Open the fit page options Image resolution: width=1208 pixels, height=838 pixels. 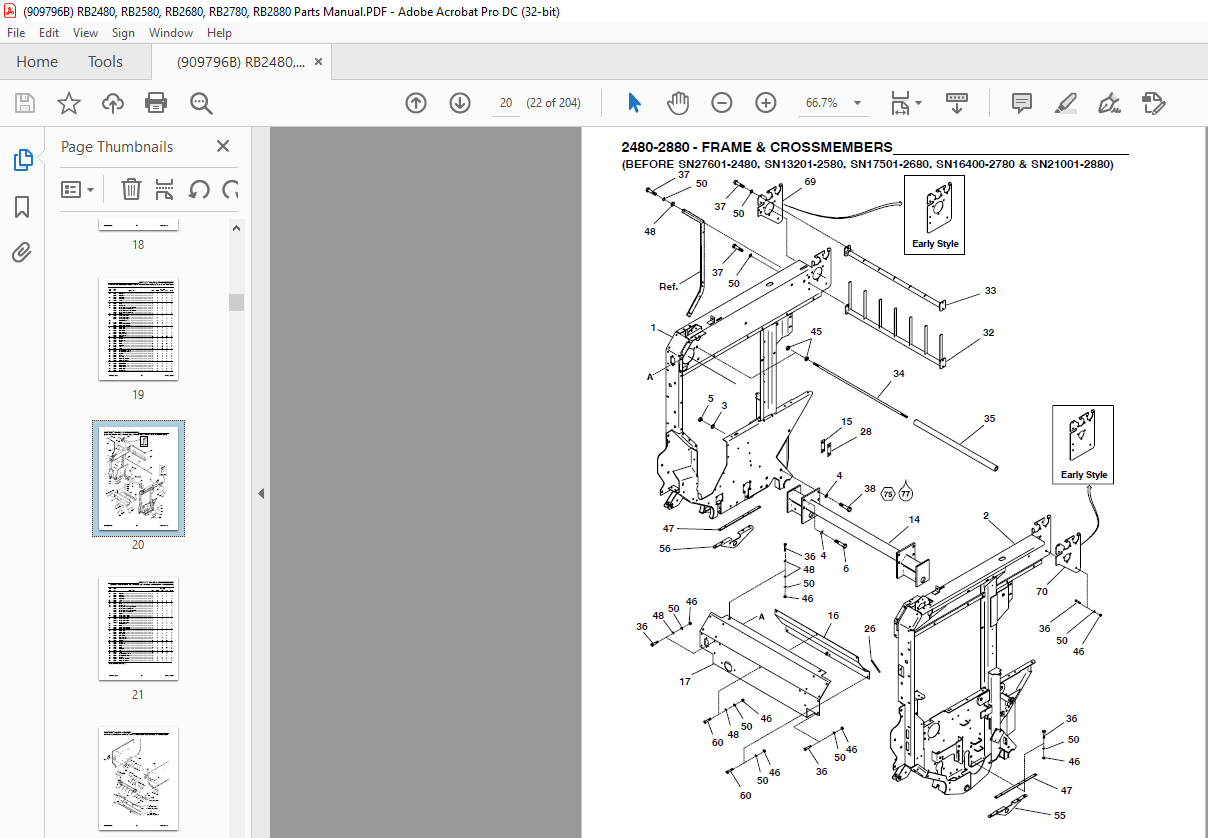906,103
